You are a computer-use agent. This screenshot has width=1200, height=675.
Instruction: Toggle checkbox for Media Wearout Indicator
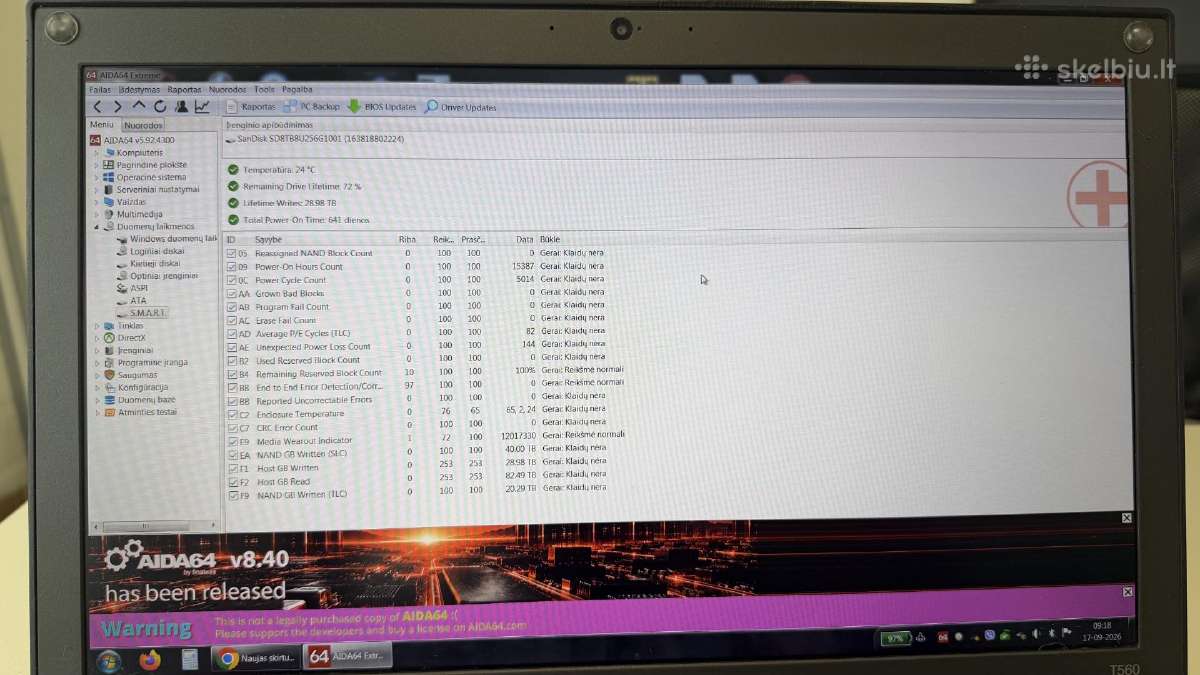pos(233,440)
